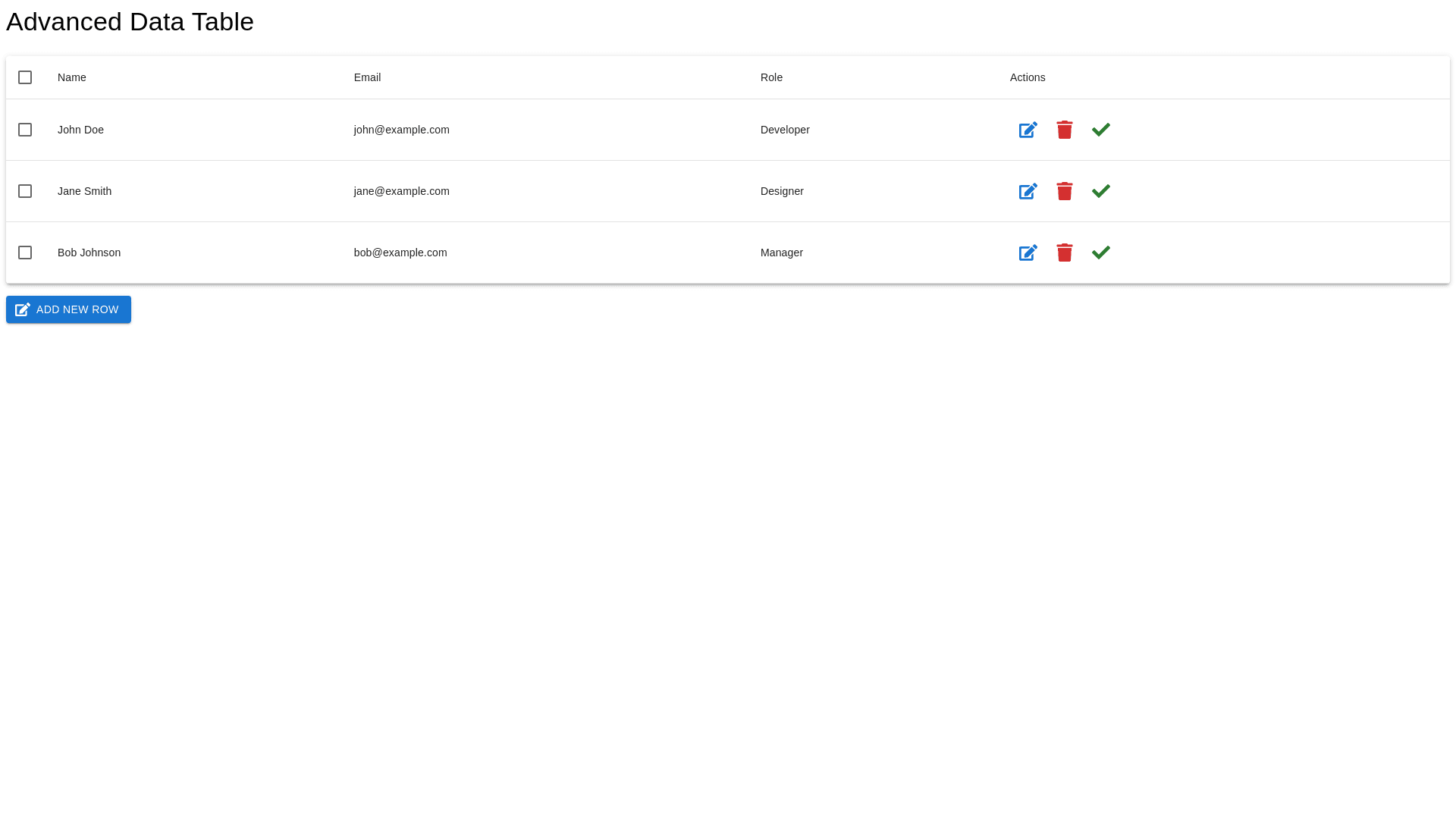Click the Name column header

click(x=72, y=77)
